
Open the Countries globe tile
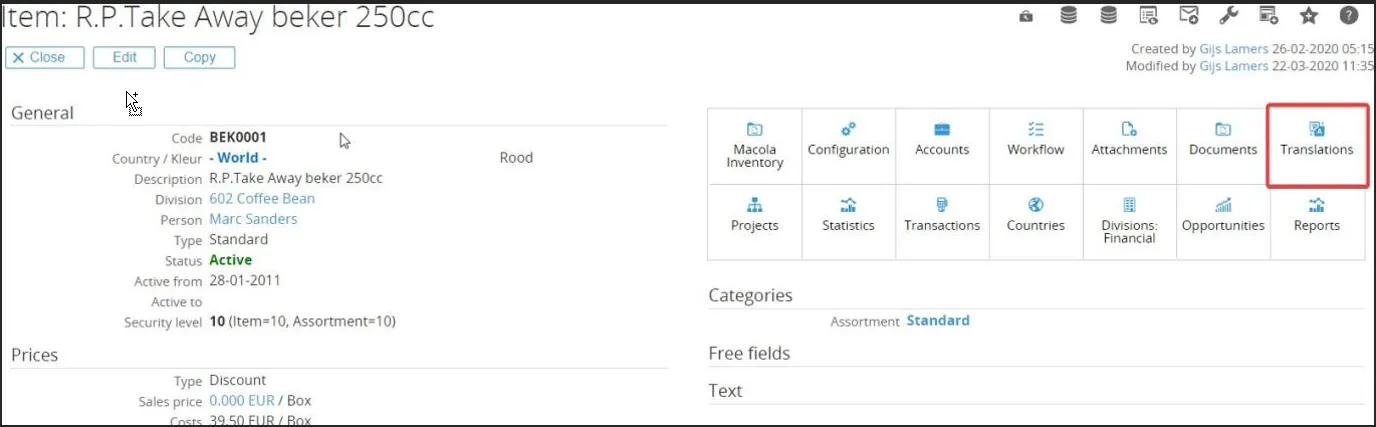[x=1035, y=216]
